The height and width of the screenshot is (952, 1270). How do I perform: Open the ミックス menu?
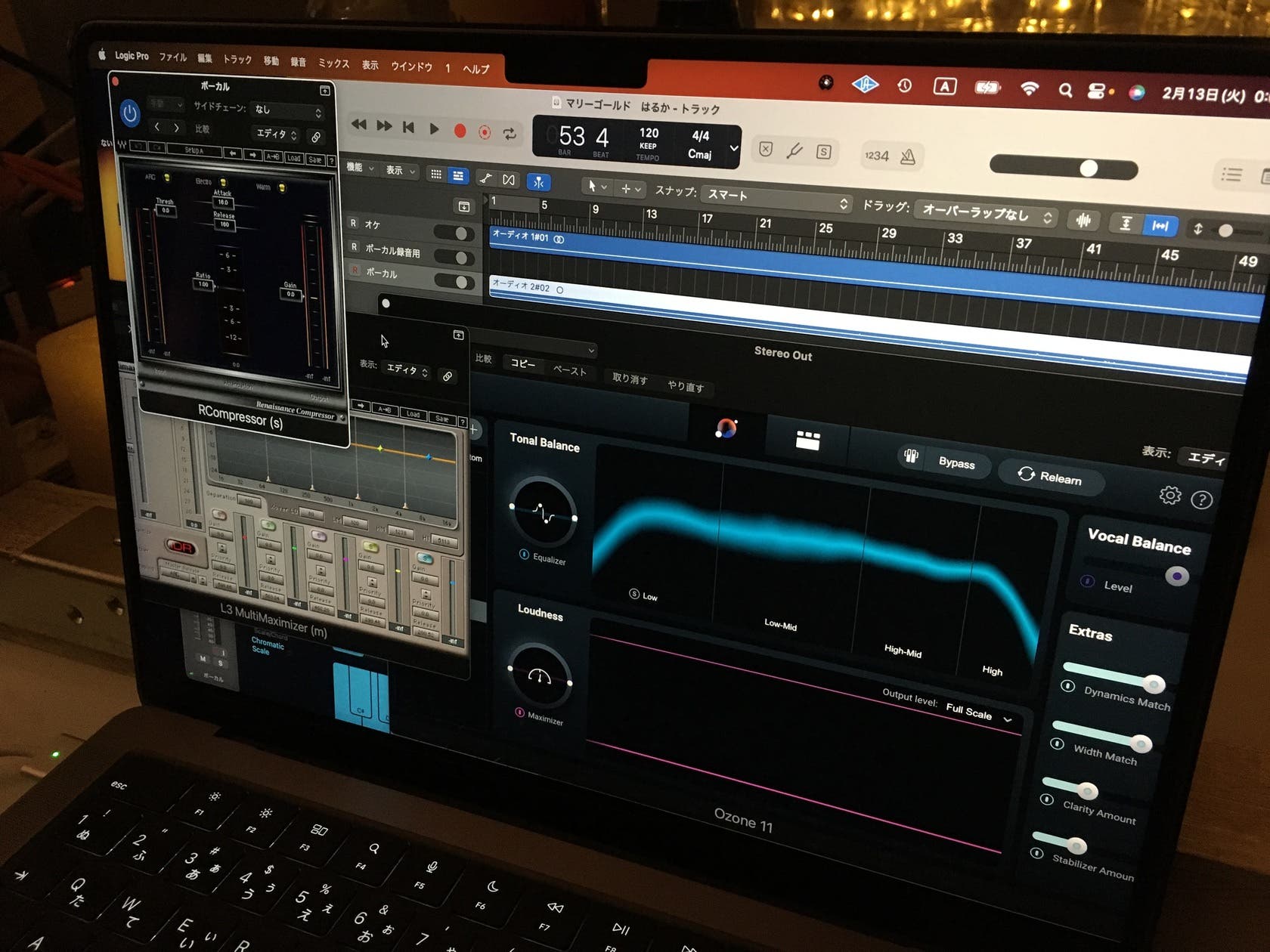point(333,63)
